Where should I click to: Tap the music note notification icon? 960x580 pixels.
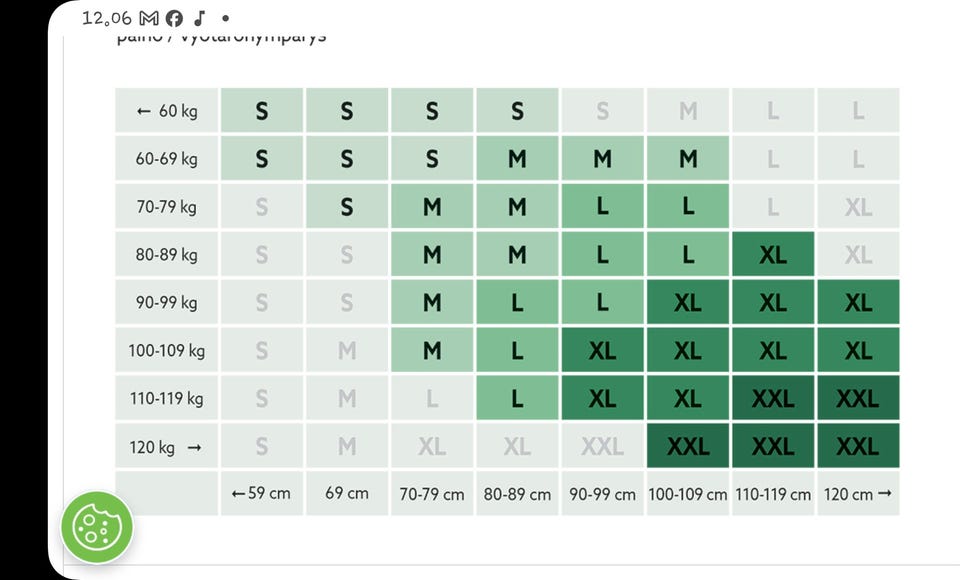click(200, 18)
